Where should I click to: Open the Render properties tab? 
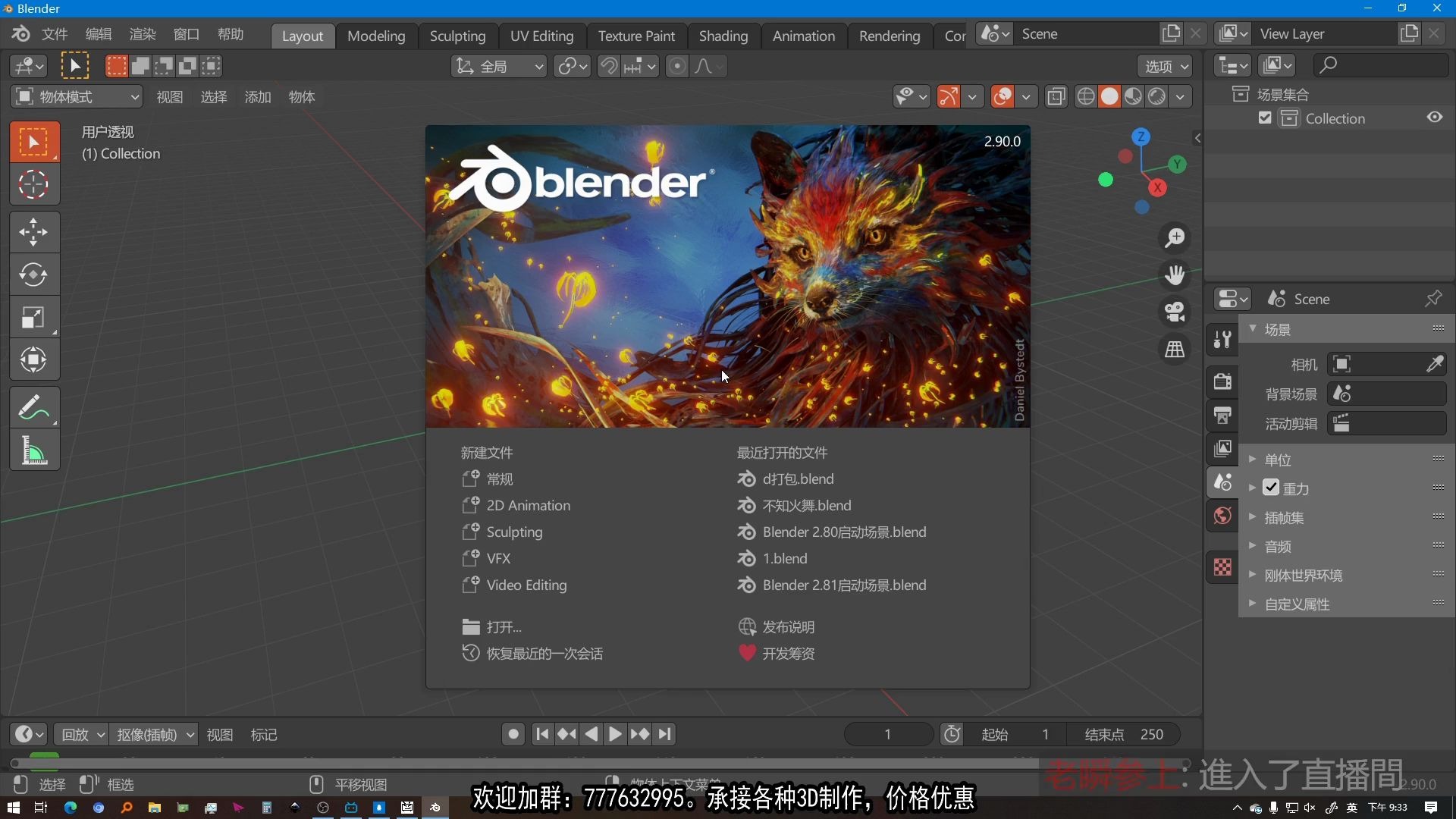(x=1222, y=381)
